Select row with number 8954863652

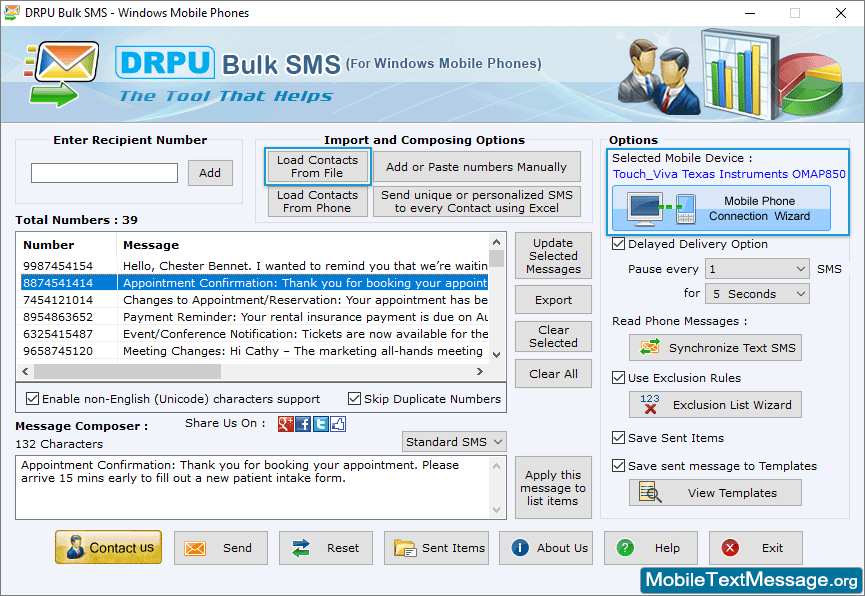(254, 317)
